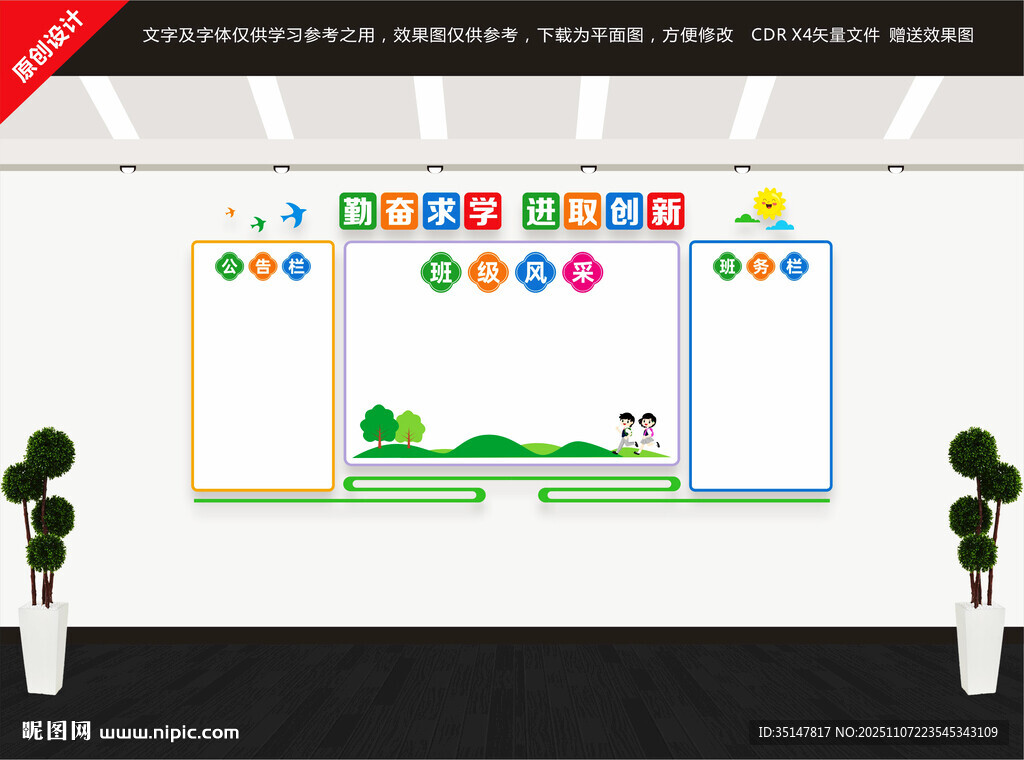Viewport: 1024px width, 760px height.
Task: Click the green 进 title tile
Action: 541,211
